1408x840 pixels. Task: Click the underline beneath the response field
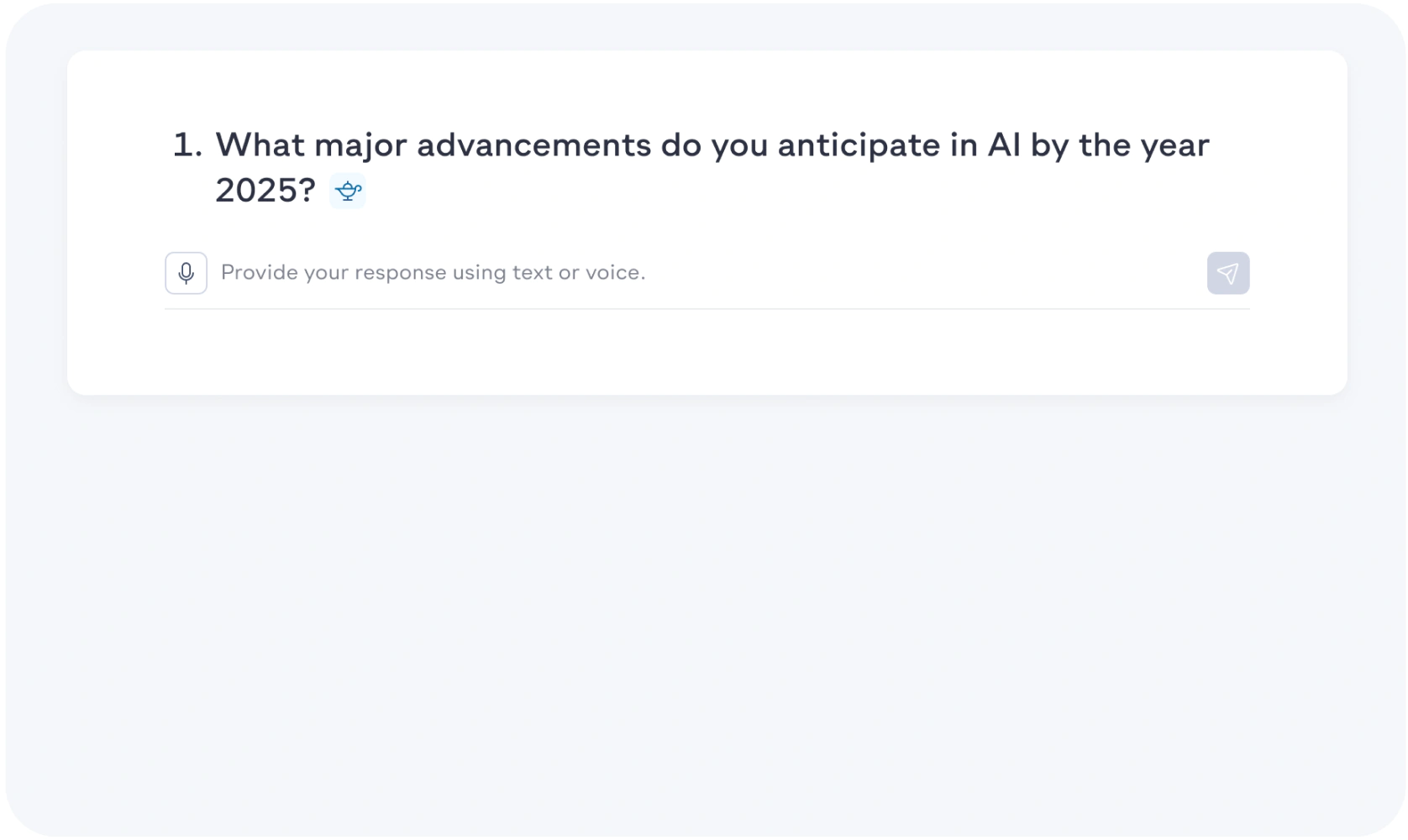[707, 309]
